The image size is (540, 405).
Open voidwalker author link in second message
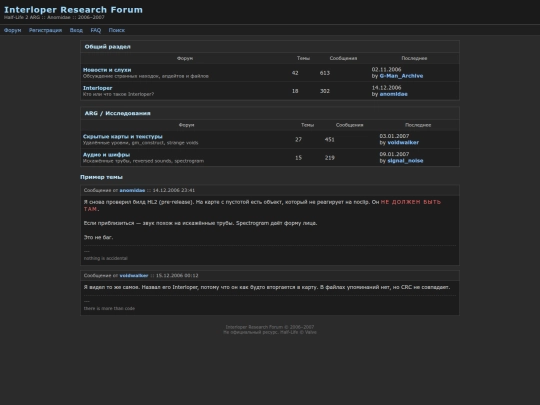tap(134, 276)
